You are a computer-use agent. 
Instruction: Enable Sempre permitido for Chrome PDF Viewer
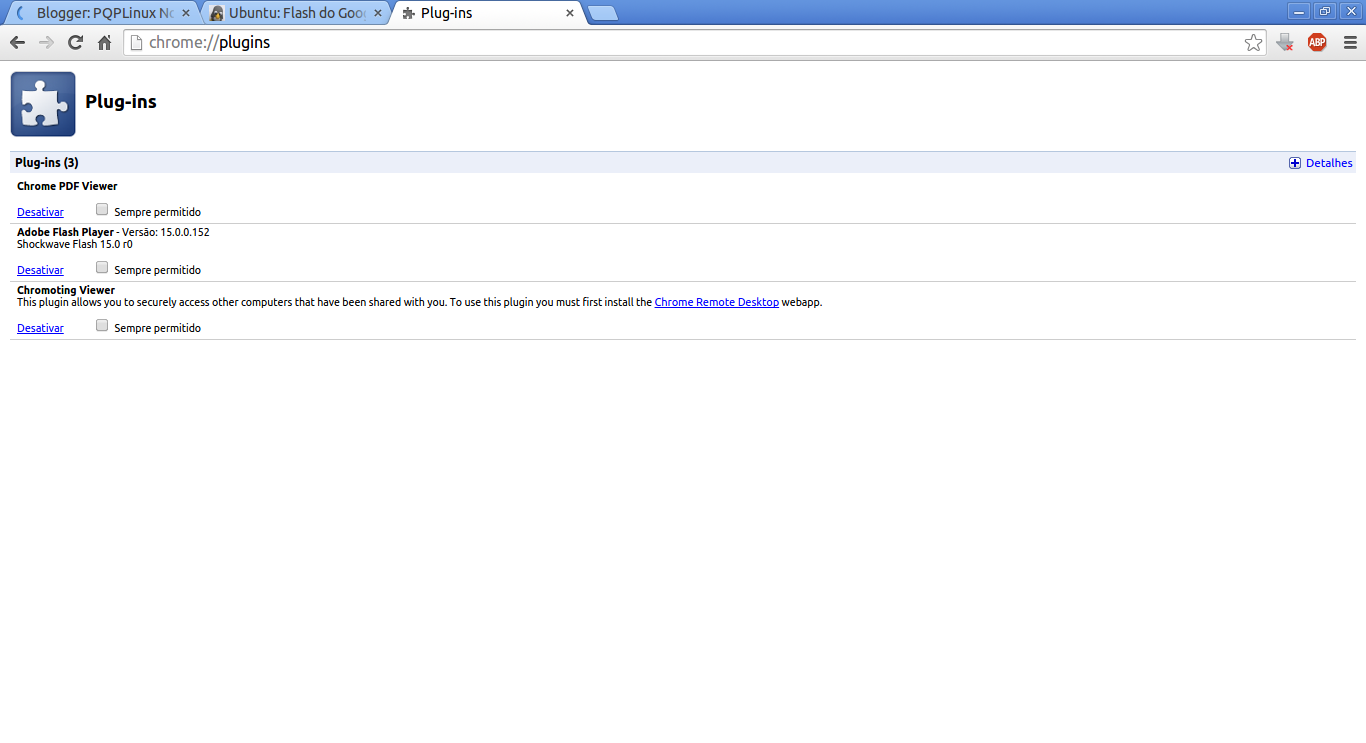tap(102, 210)
